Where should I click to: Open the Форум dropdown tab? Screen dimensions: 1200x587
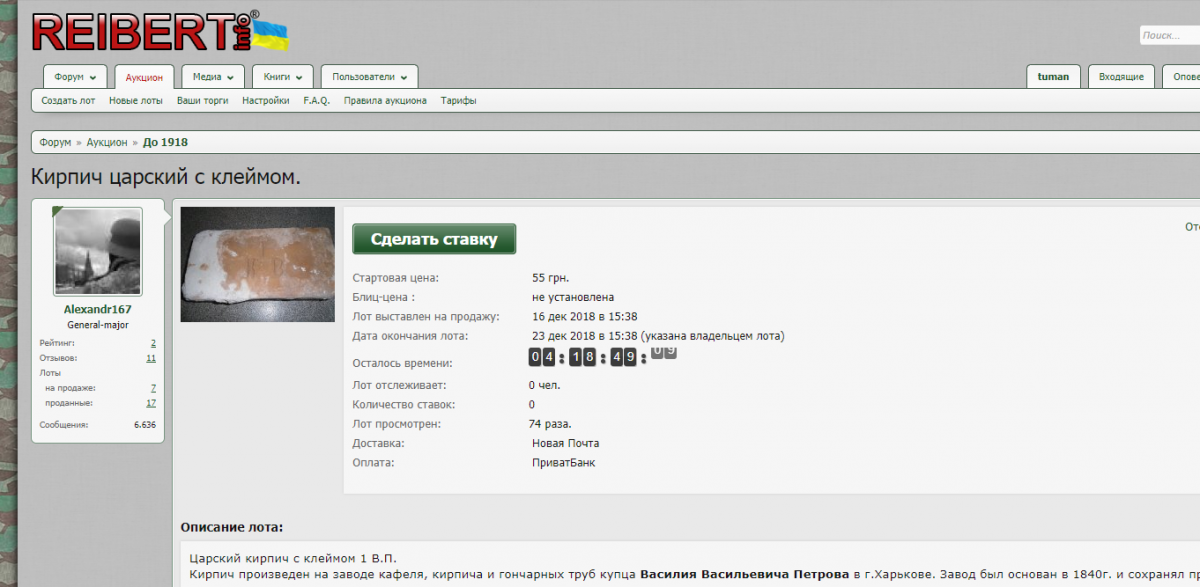(75, 77)
